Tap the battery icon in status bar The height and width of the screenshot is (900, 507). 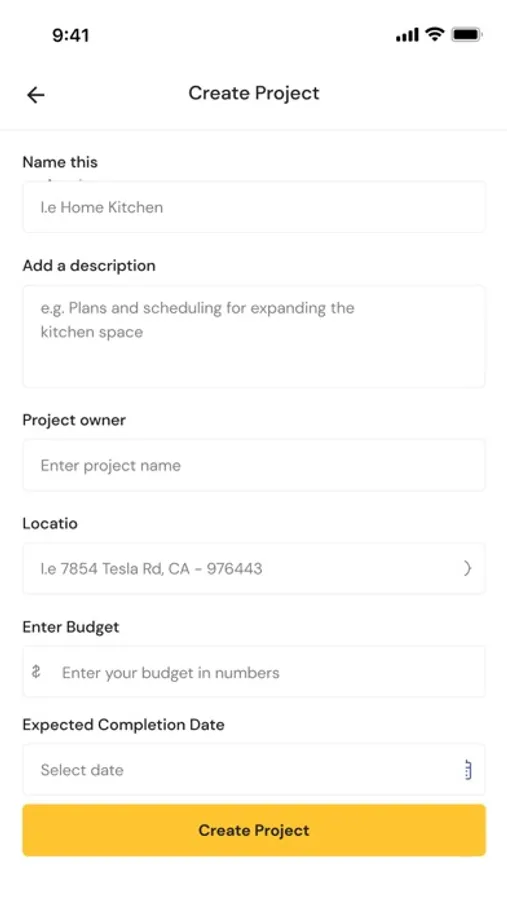pyautogui.click(x=467, y=35)
